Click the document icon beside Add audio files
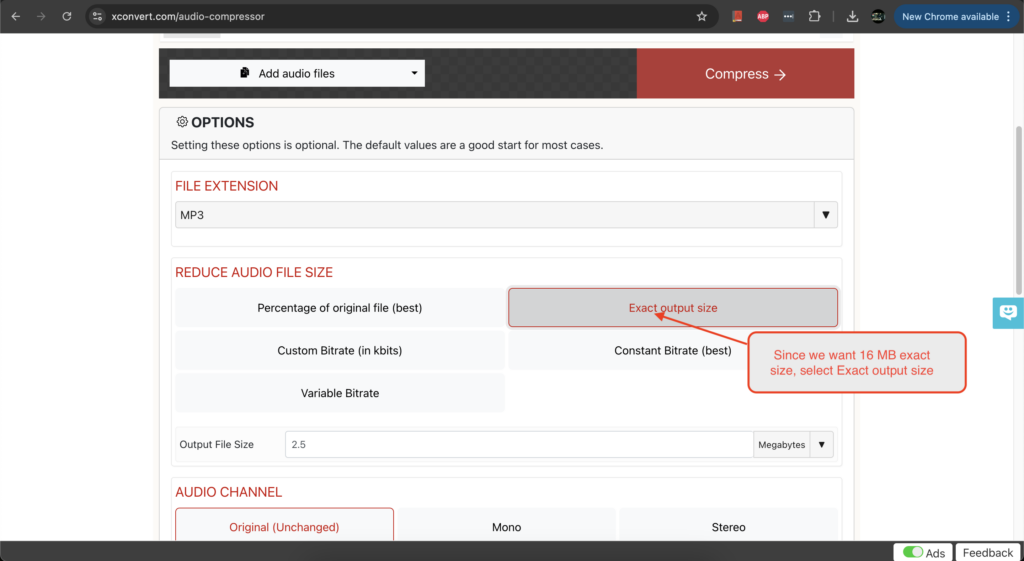 [245, 72]
